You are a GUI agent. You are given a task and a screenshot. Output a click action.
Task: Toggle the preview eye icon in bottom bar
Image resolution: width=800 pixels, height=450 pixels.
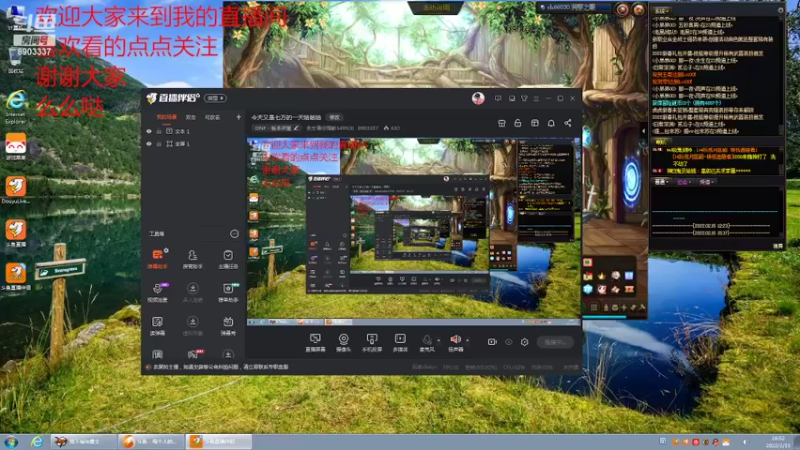tap(509, 342)
